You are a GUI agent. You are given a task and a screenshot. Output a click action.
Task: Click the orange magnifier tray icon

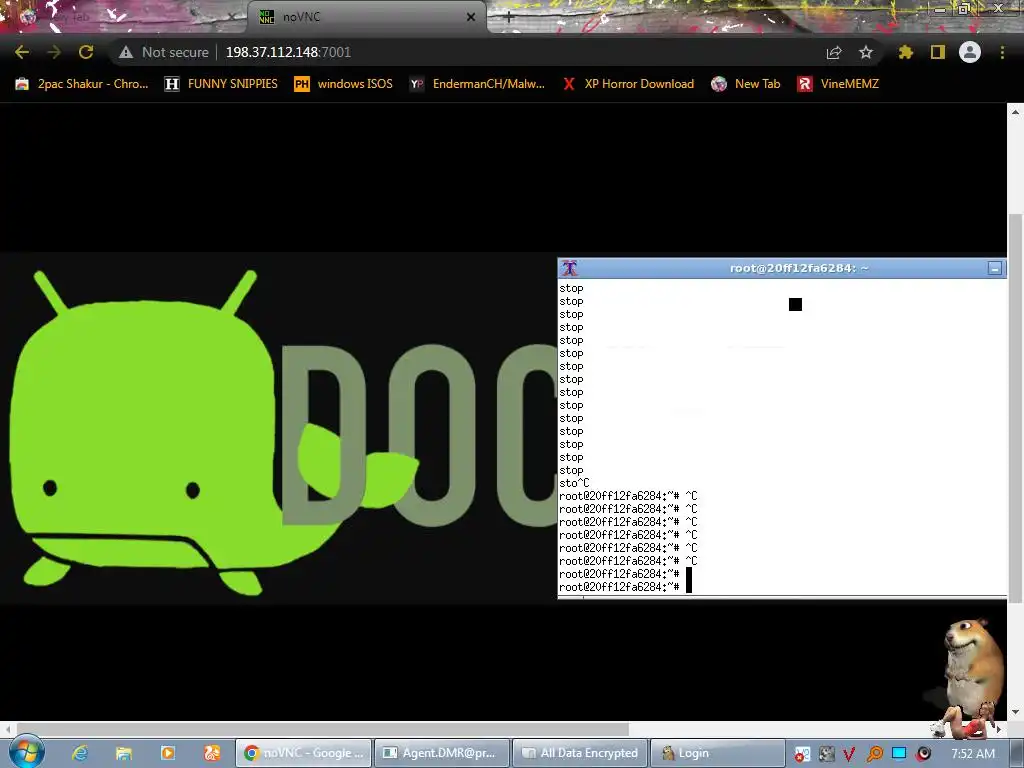click(x=874, y=754)
